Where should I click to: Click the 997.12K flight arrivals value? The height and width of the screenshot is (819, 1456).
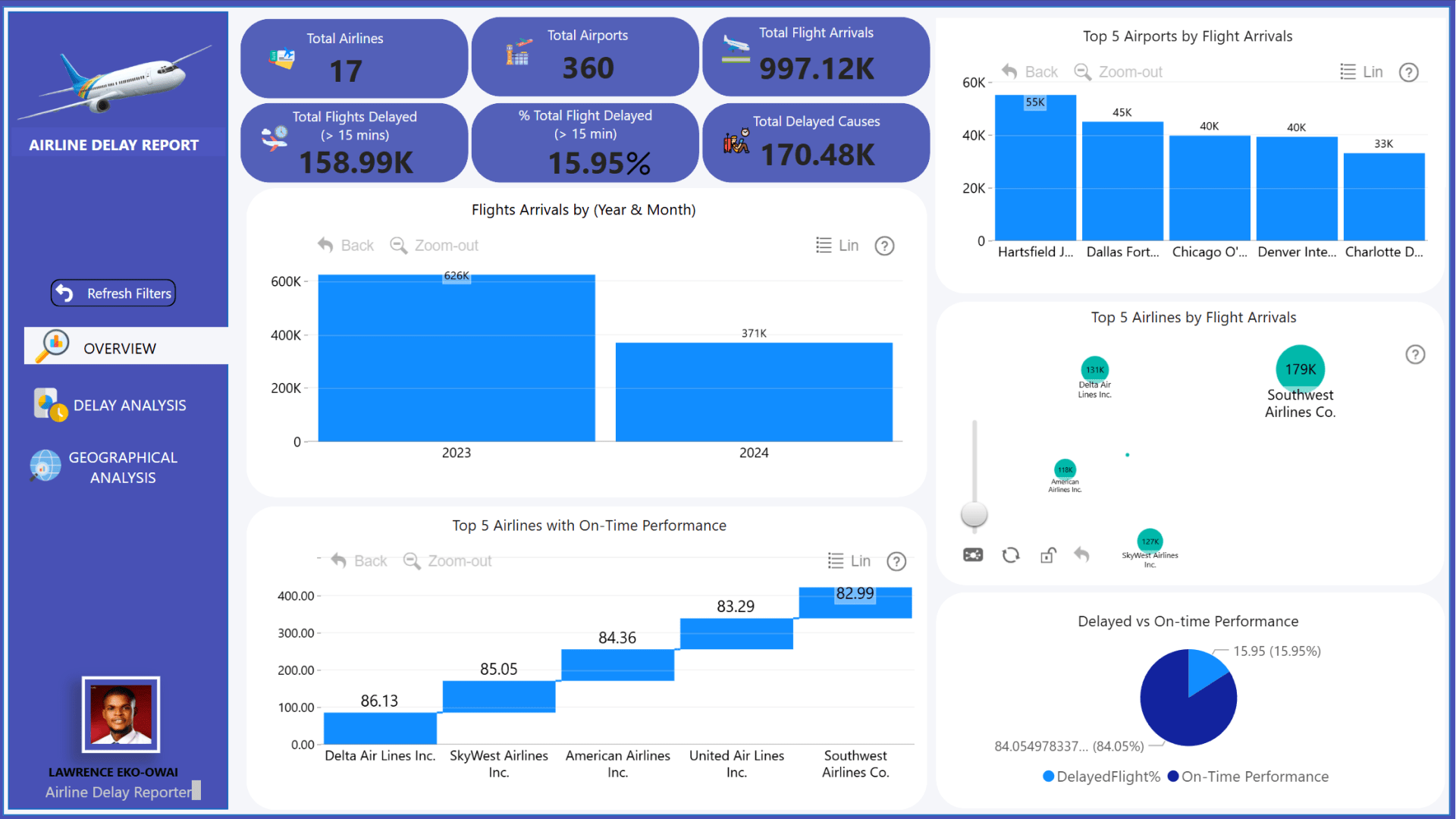[817, 69]
